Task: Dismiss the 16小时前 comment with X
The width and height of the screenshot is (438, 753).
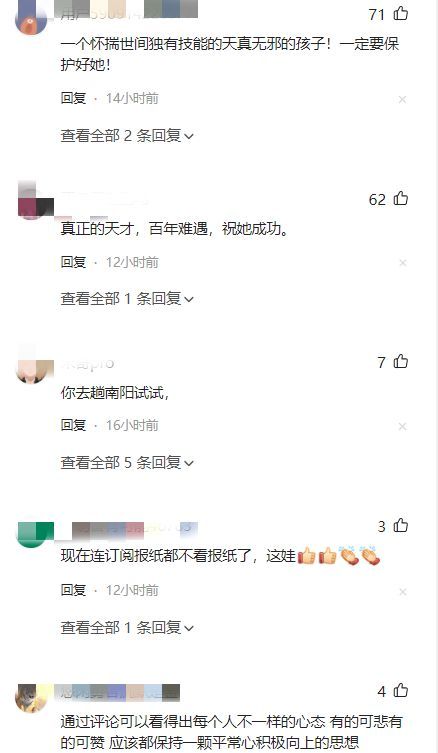Action: (402, 426)
